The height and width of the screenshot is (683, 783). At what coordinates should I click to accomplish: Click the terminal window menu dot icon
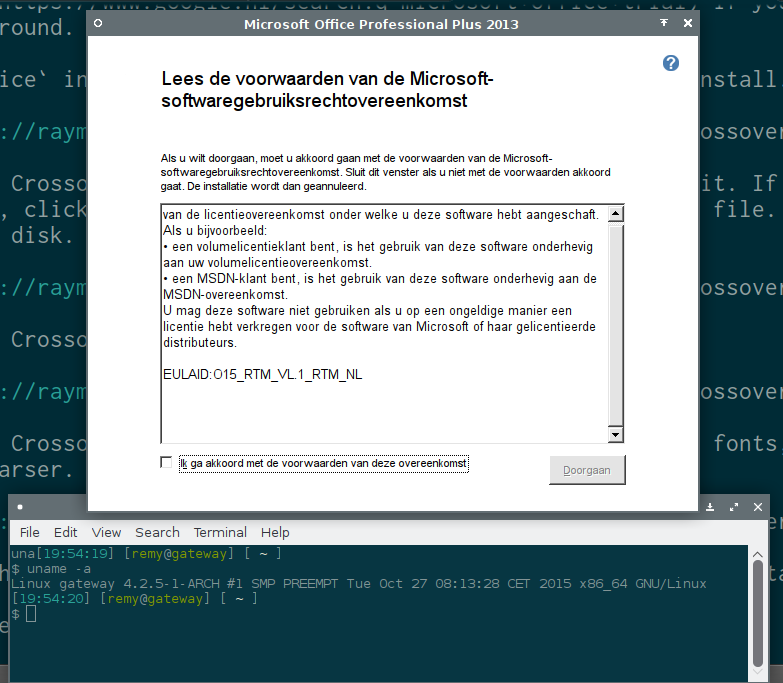point(20,507)
